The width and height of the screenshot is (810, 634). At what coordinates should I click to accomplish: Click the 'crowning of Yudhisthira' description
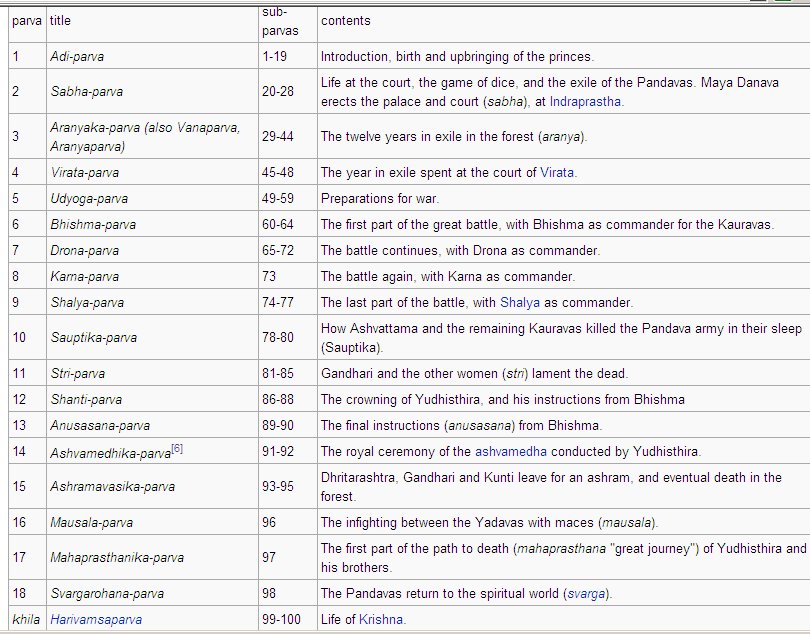click(503, 399)
